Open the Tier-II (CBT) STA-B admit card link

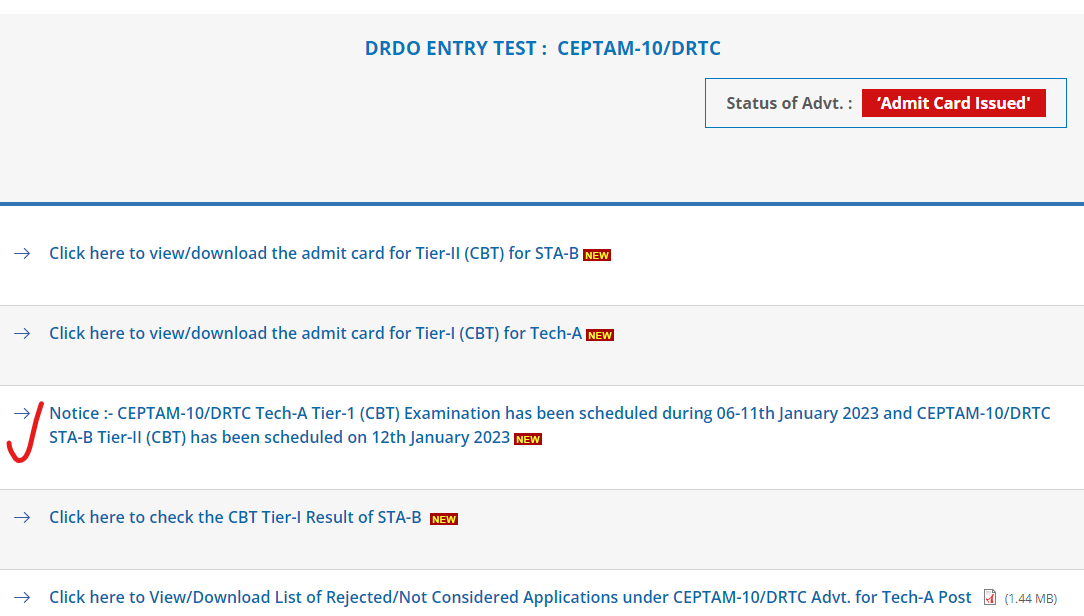(314, 254)
